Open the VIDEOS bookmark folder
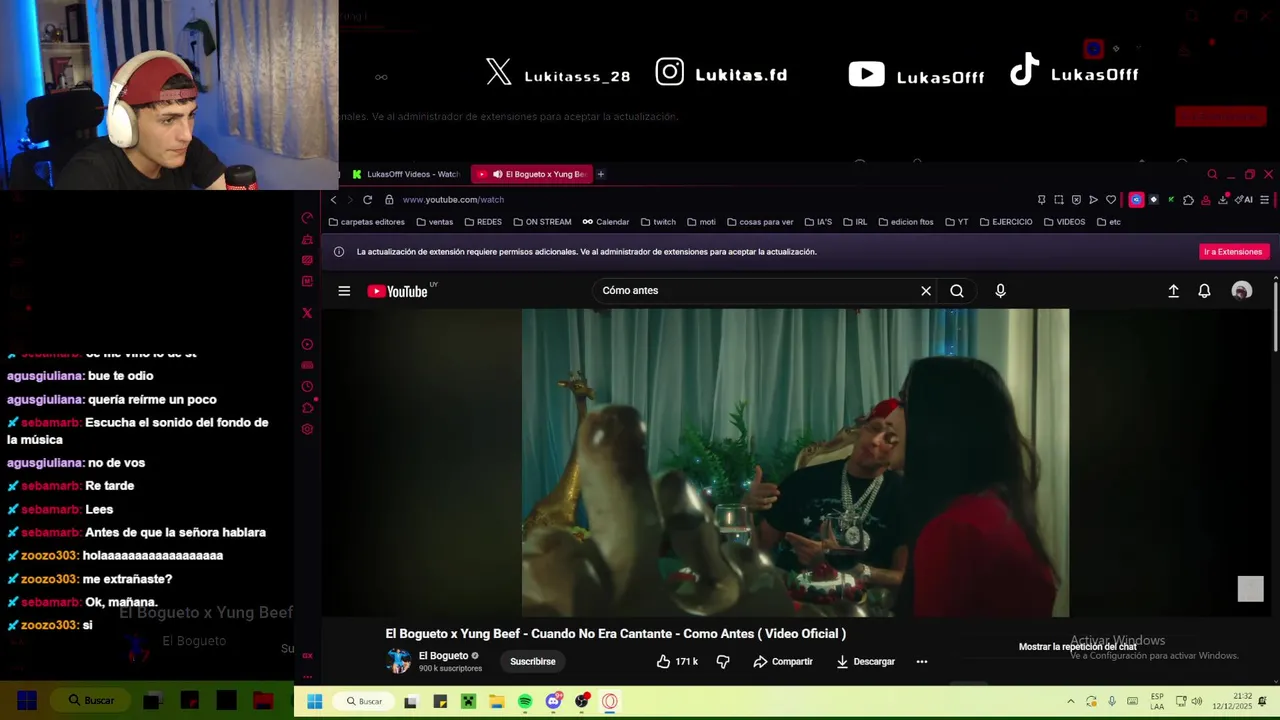The image size is (1280, 720). (1064, 222)
